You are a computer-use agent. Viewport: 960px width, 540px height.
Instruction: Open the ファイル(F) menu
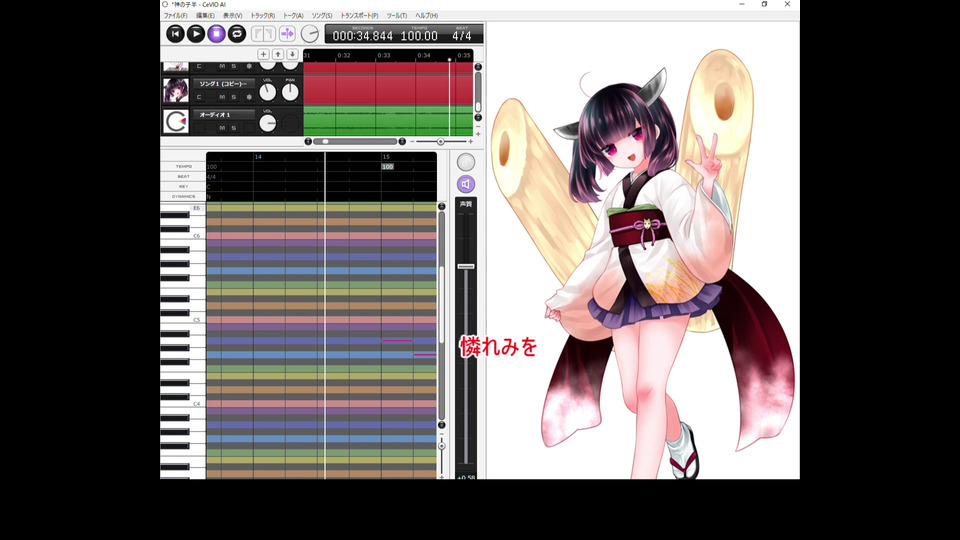pos(175,15)
